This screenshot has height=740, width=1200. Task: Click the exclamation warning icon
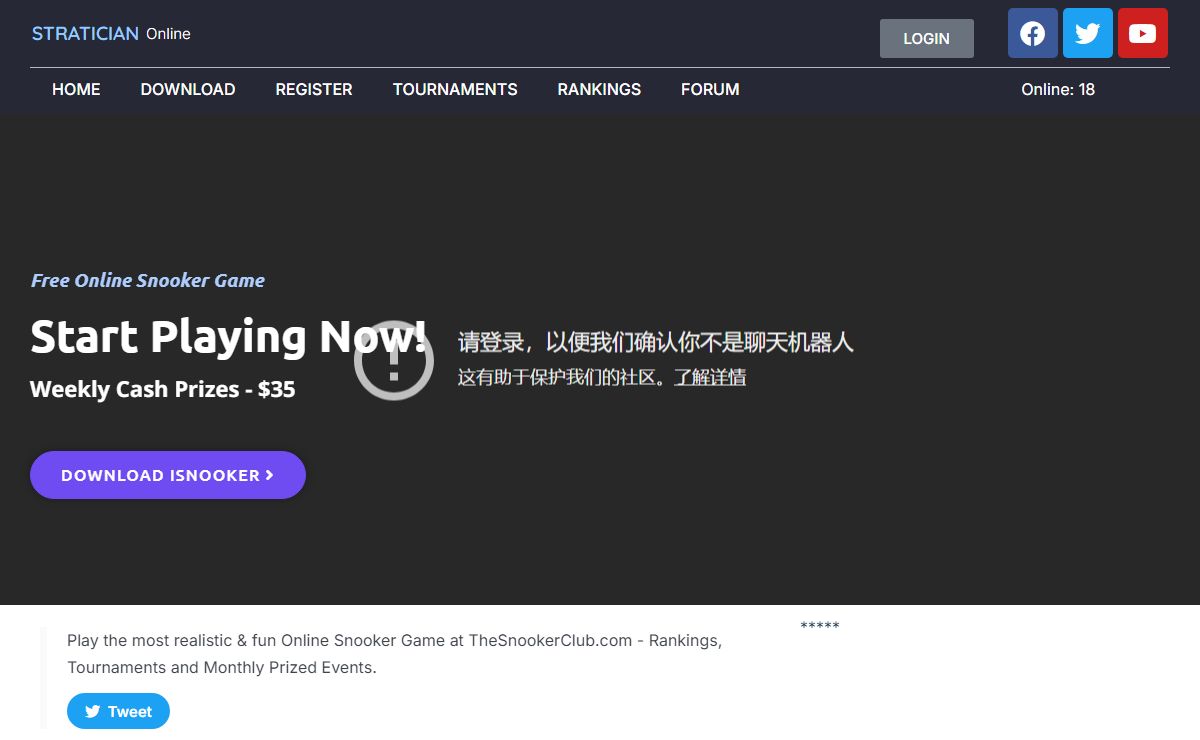(x=394, y=360)
